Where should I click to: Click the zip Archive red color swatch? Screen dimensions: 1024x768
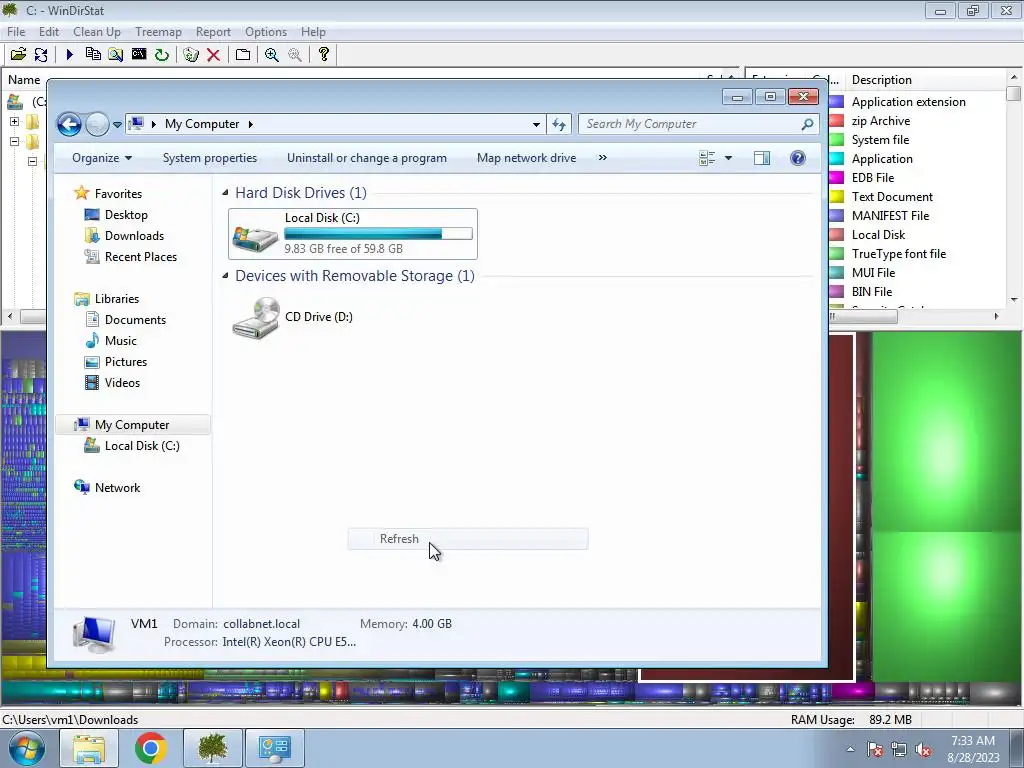pyautogui.click(x=837, y=121)
